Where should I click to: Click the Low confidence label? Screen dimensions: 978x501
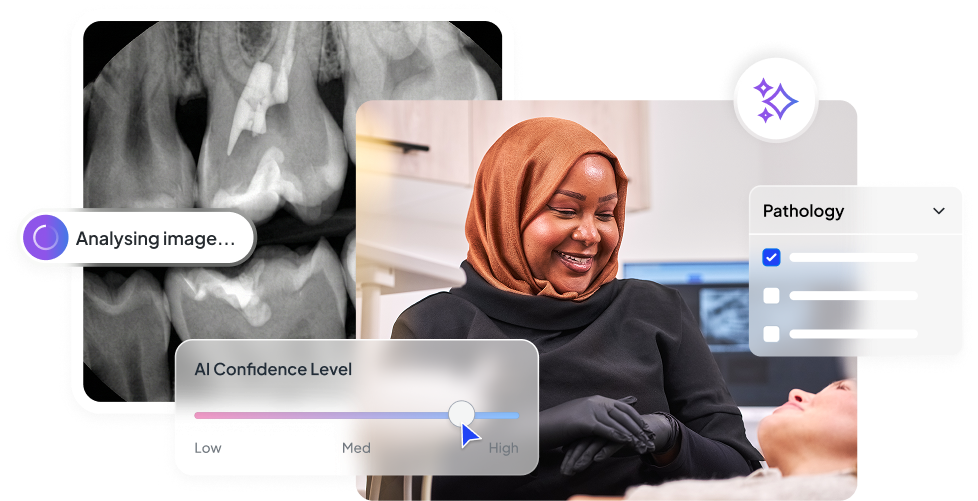[x=208, y=448]
